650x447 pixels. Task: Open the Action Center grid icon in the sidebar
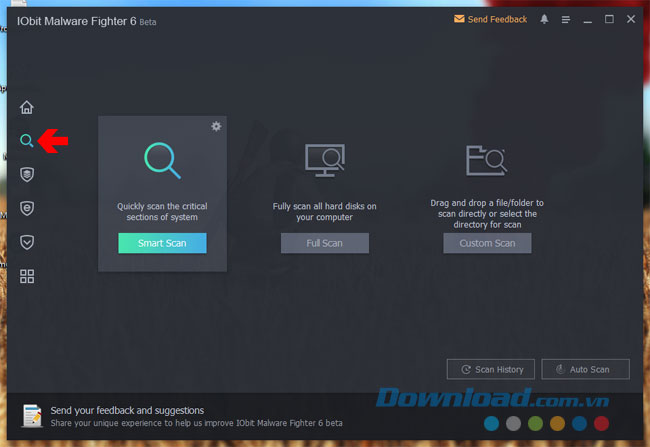(27, 276)
